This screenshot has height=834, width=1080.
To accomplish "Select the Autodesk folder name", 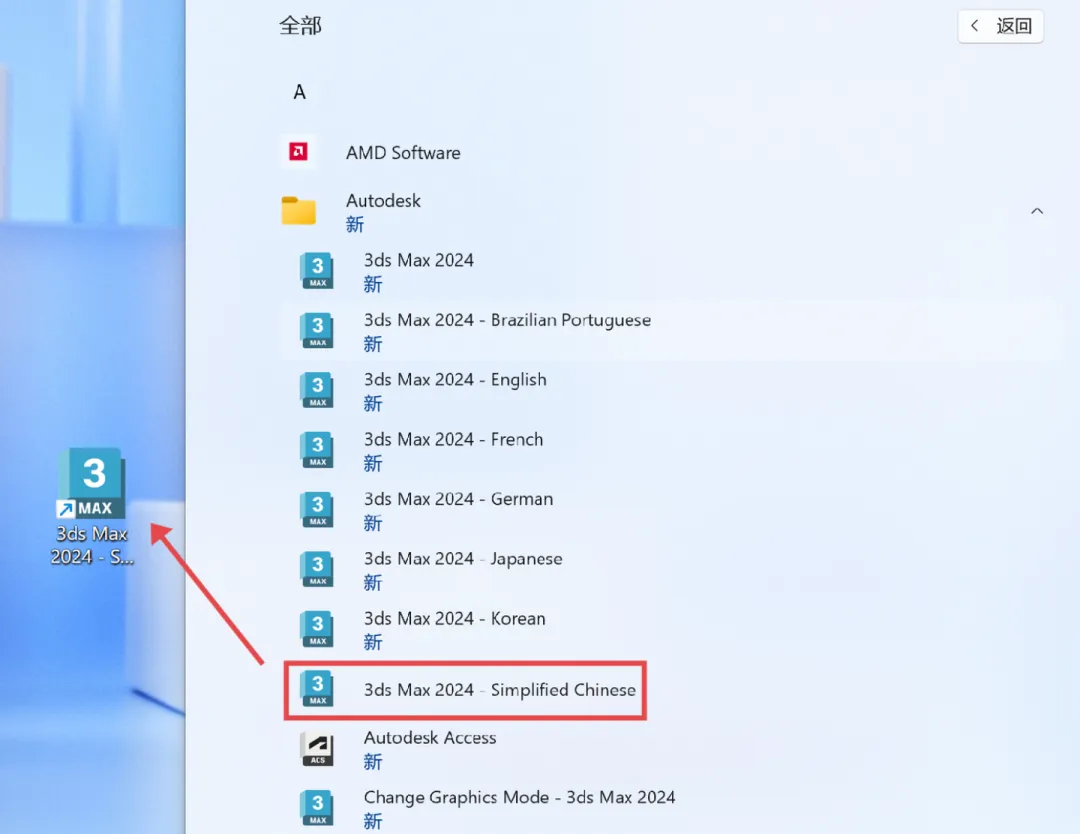I will 383,201.
